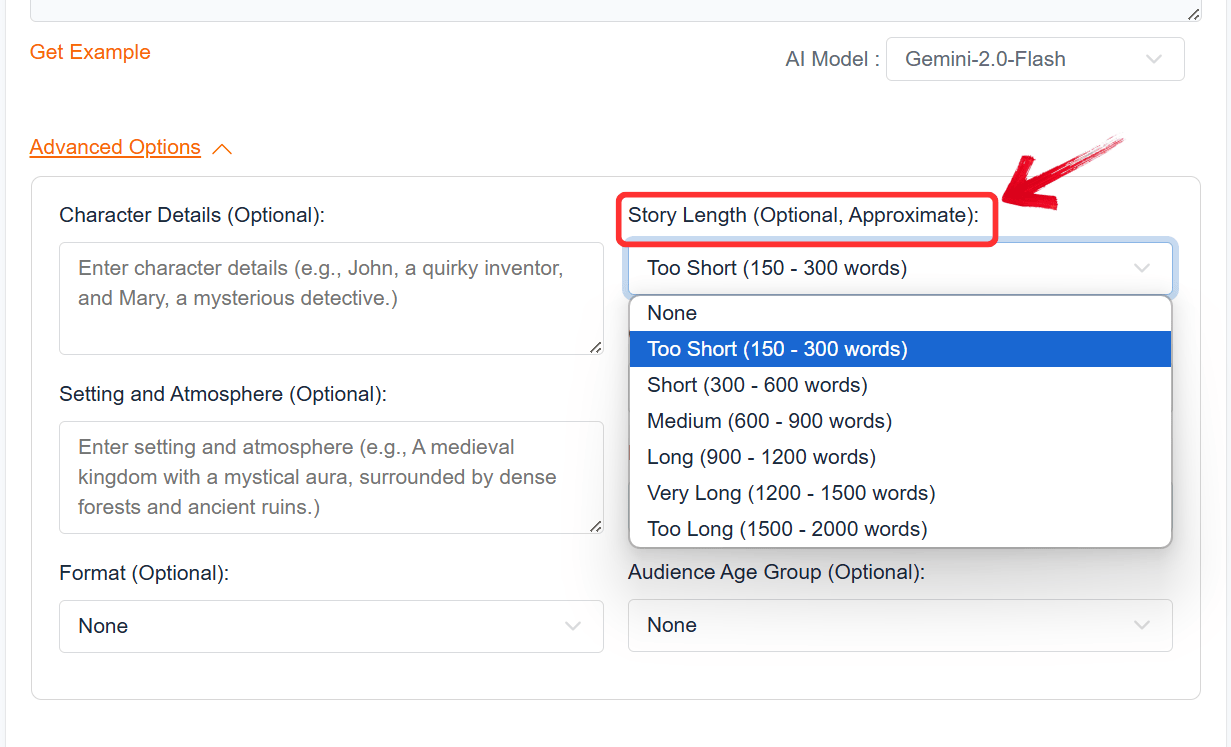Click the Character Details resize handle

pyautogui.click(x=596, y=347)
